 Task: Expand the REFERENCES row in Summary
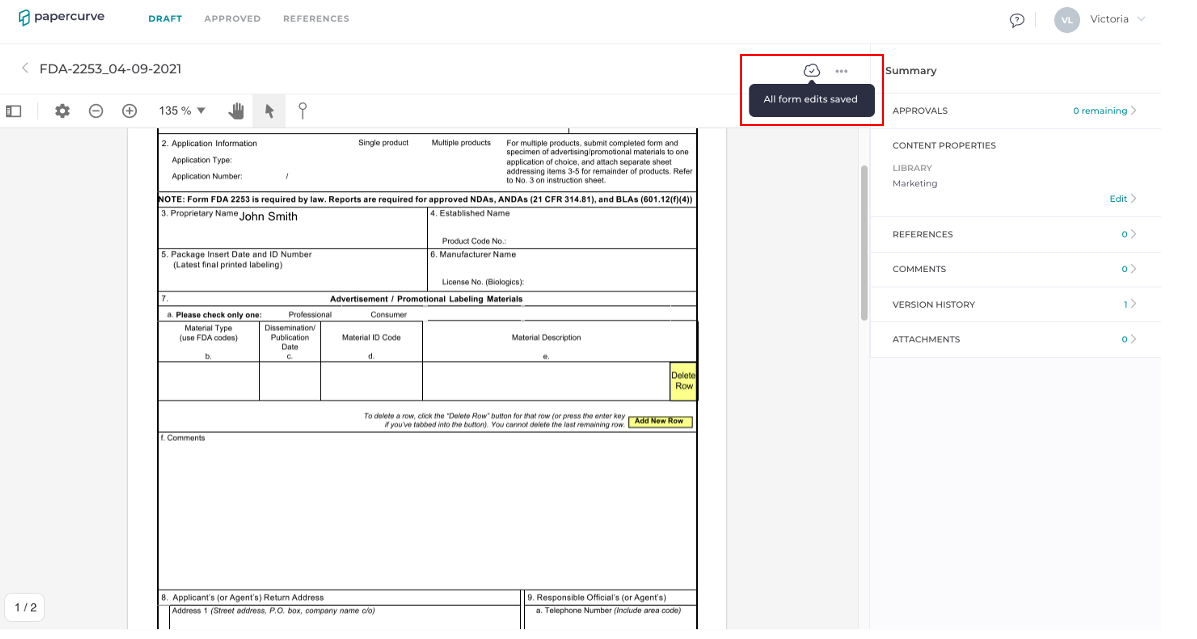1015,234
